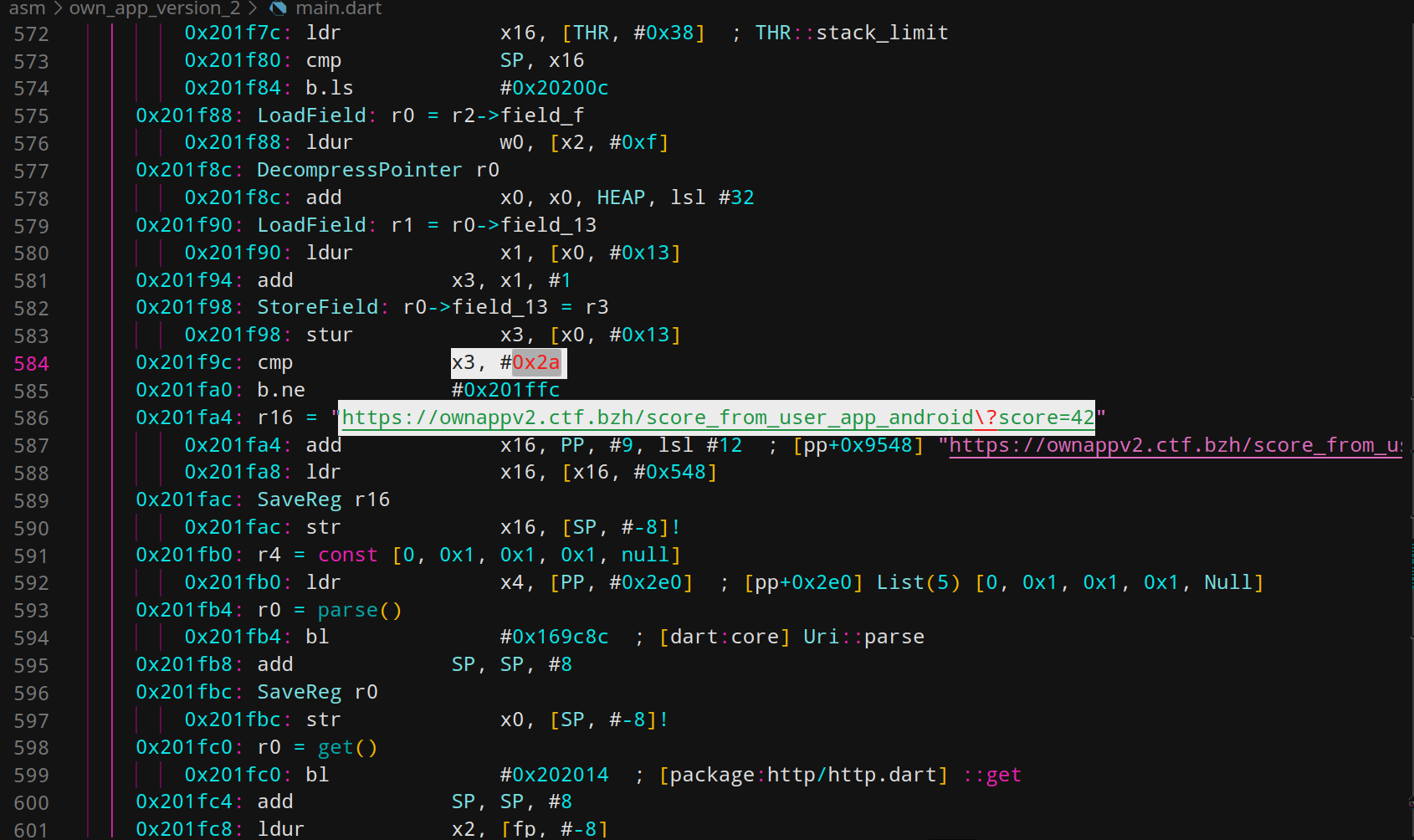1414x840 pixels.
Task: Click the THR::stack_limit comment
Action: [852, 33]
